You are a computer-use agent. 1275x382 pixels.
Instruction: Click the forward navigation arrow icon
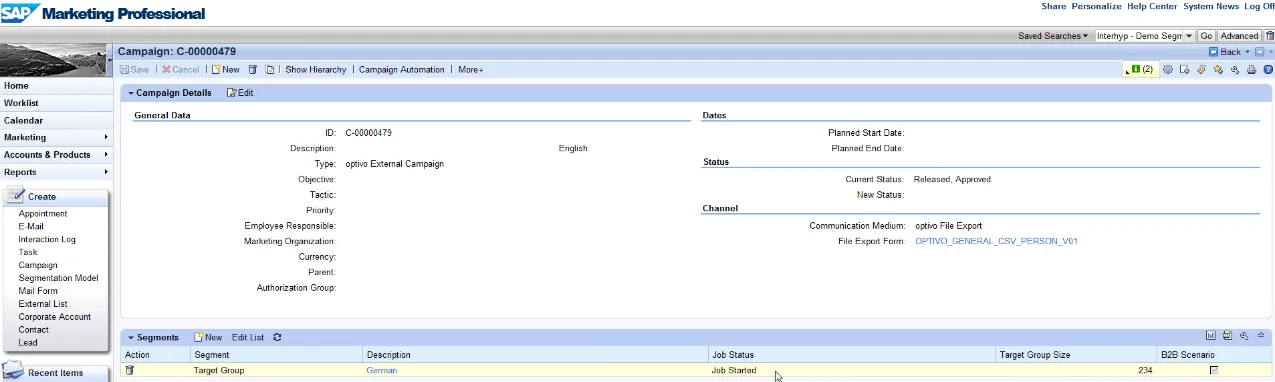(1260, 52)
